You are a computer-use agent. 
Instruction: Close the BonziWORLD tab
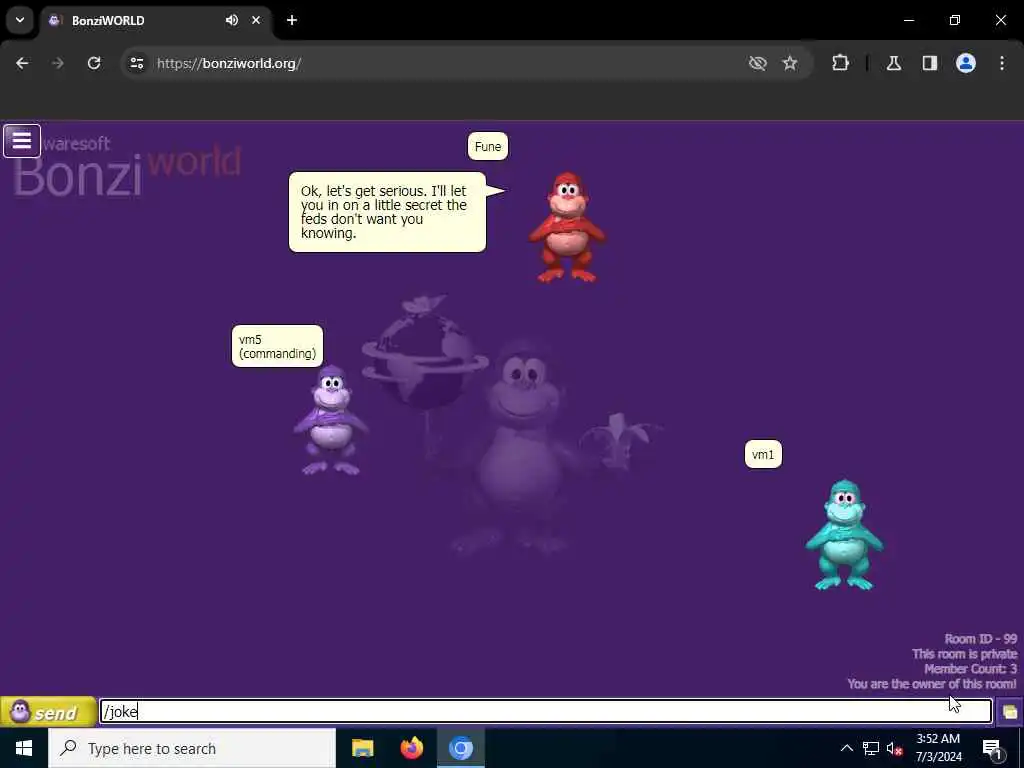click(x=256, y=20)
